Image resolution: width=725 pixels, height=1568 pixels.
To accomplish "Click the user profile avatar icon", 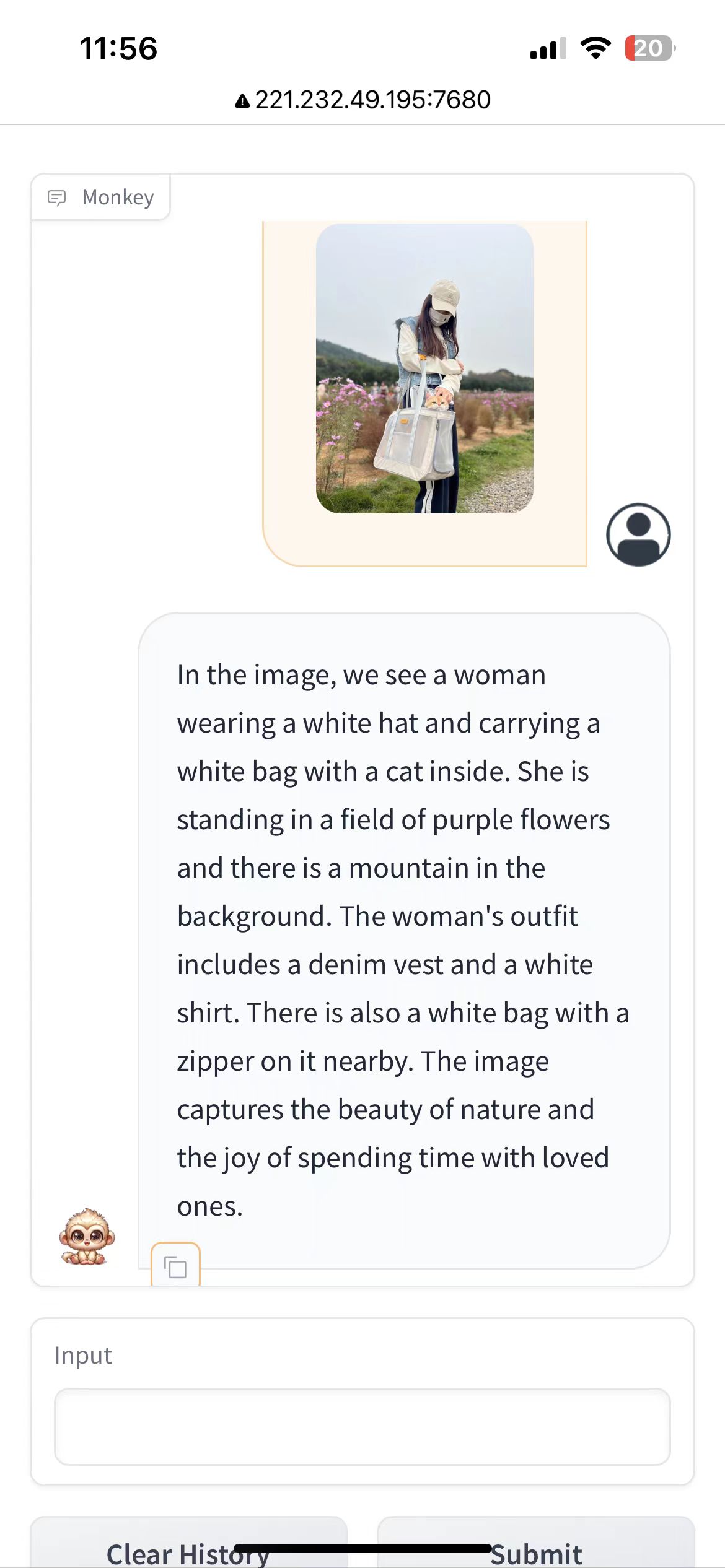I will pyautogui.click(x=638, y=534).
